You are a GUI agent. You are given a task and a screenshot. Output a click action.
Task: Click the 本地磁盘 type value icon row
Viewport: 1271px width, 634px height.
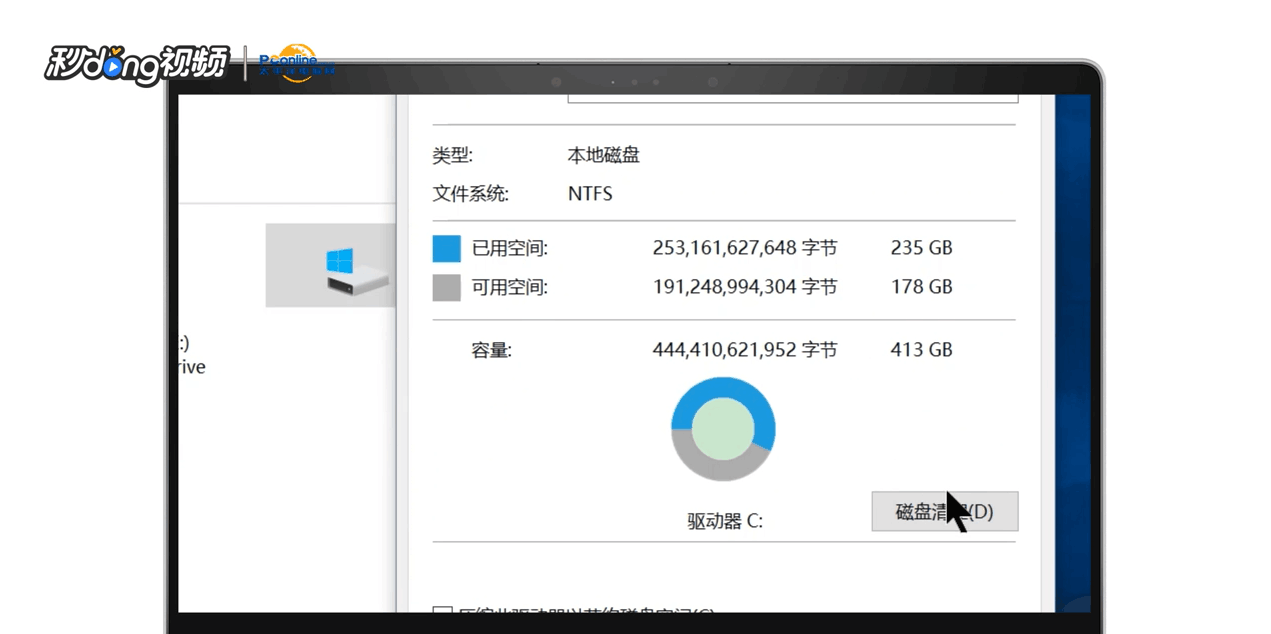[x=603, y=155]
